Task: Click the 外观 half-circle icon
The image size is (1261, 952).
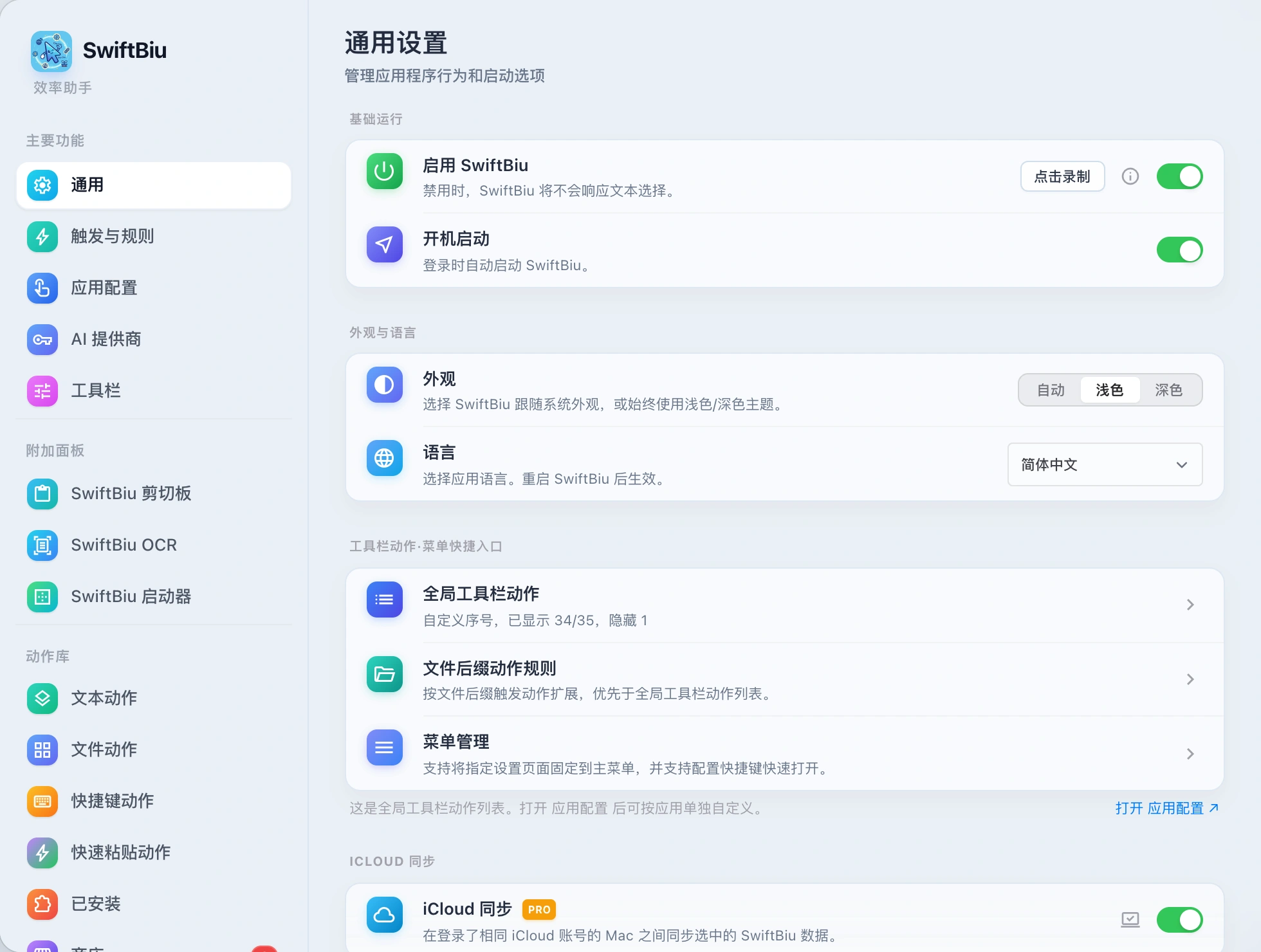Action: [385, 385]
